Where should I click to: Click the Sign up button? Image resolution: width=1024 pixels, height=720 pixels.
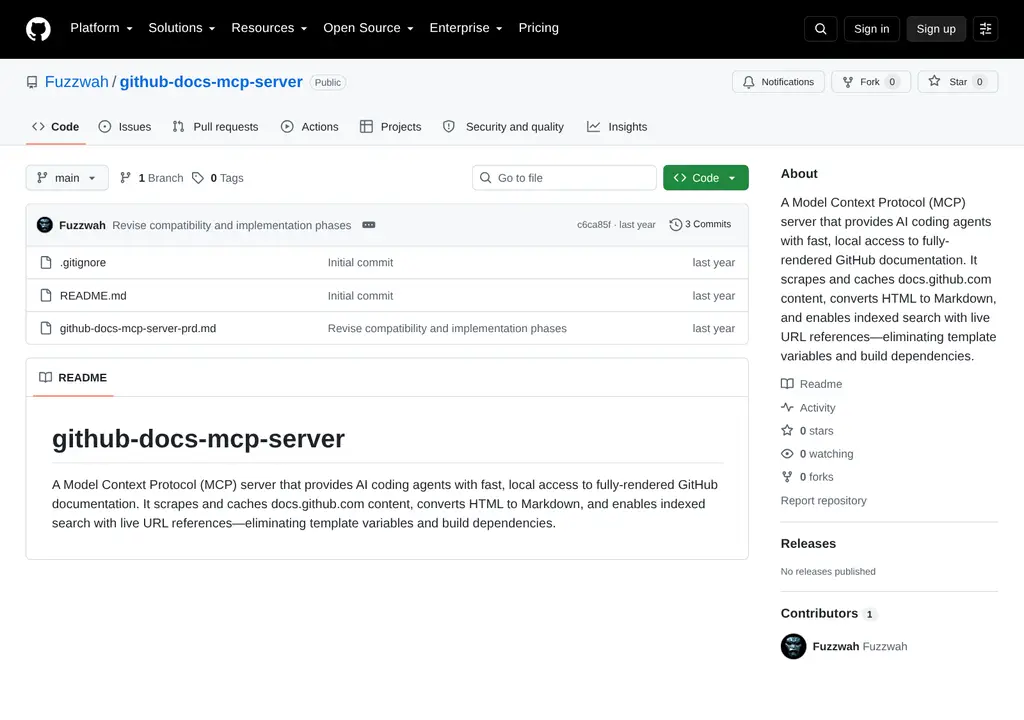936,29
